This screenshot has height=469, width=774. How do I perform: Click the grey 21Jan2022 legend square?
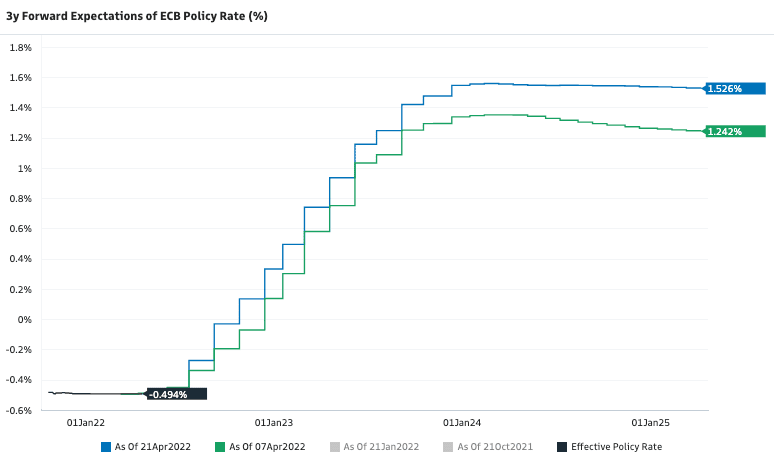click(334, 447)
